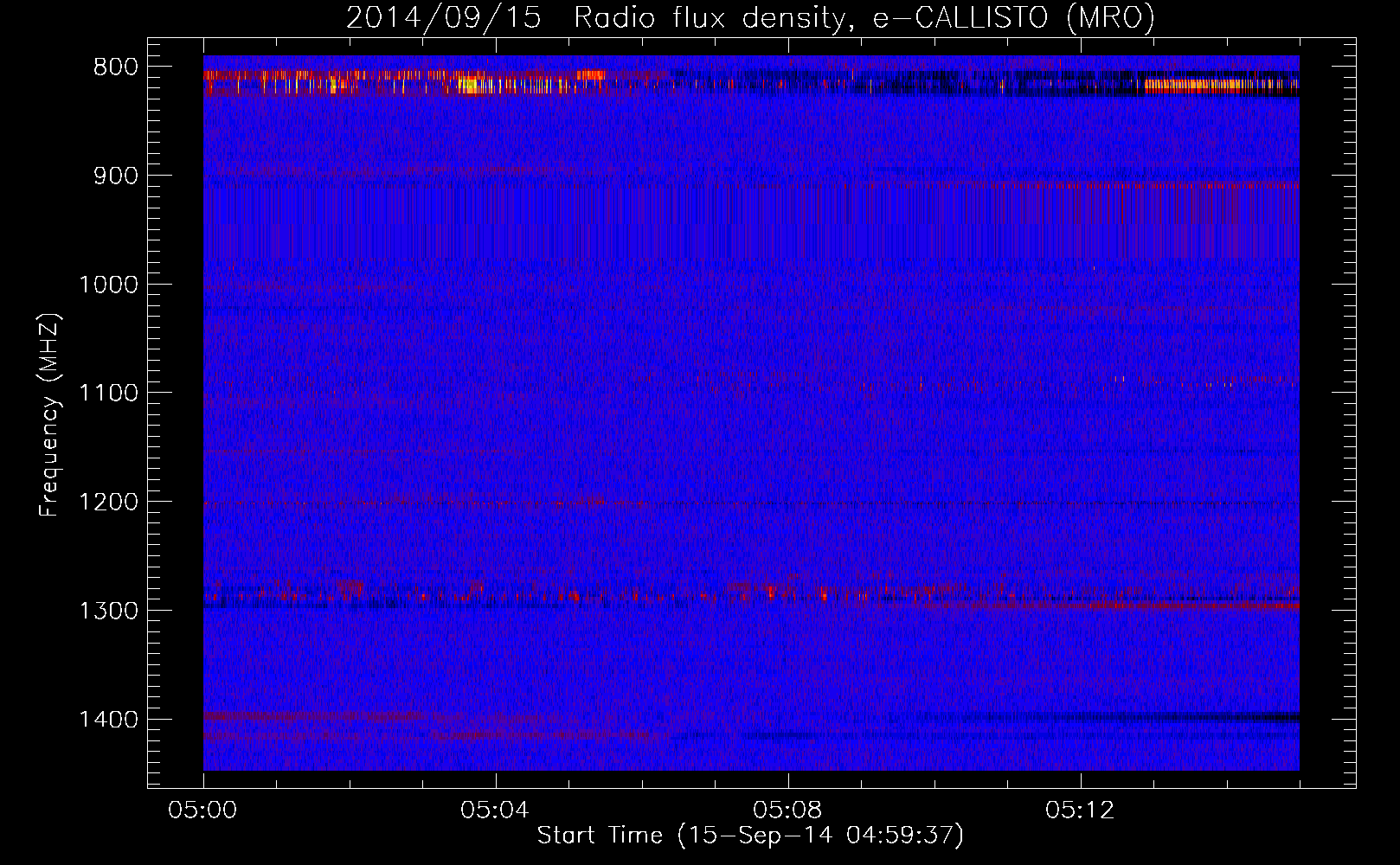Click the 05:12 time tick label
Image resolution: width=1400 pixels, height=865 pixels.
tap(1080, 811)
